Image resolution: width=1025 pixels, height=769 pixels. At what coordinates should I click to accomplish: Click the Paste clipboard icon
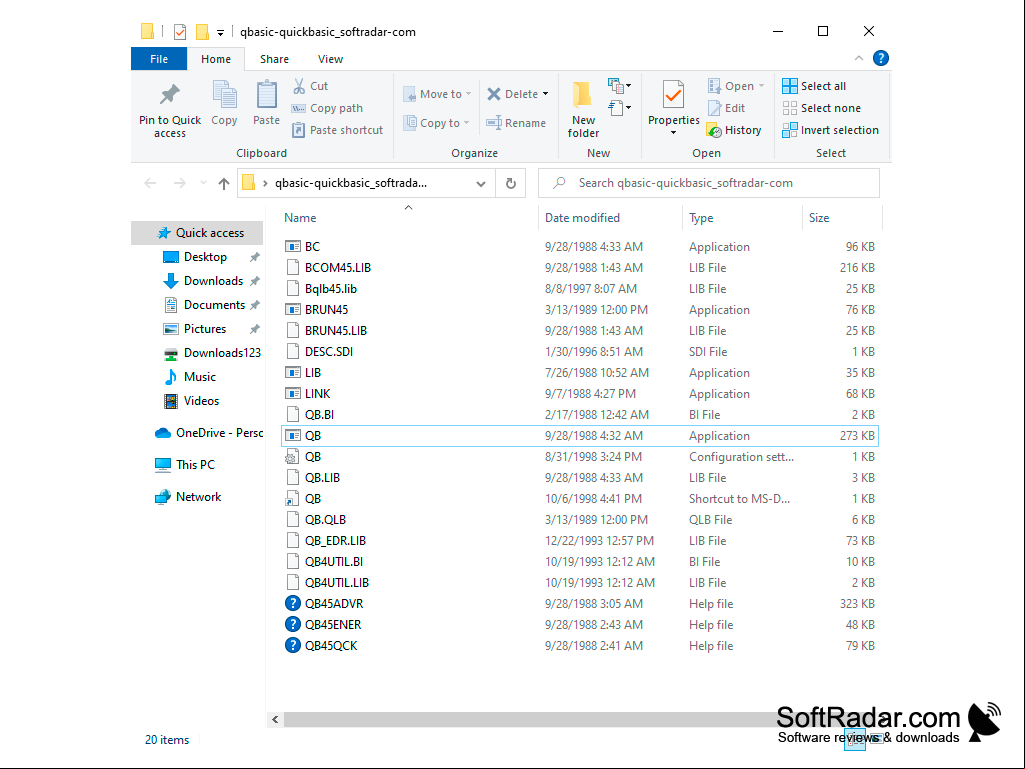pyautogui.click(x=266, y=95)
